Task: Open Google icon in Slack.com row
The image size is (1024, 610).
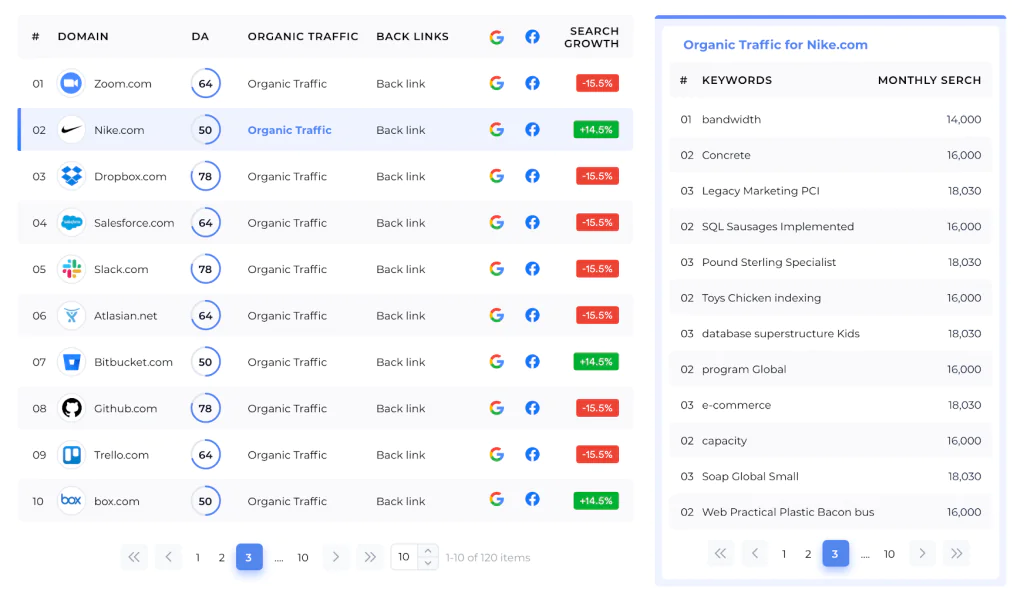Action: pos(496,268)
